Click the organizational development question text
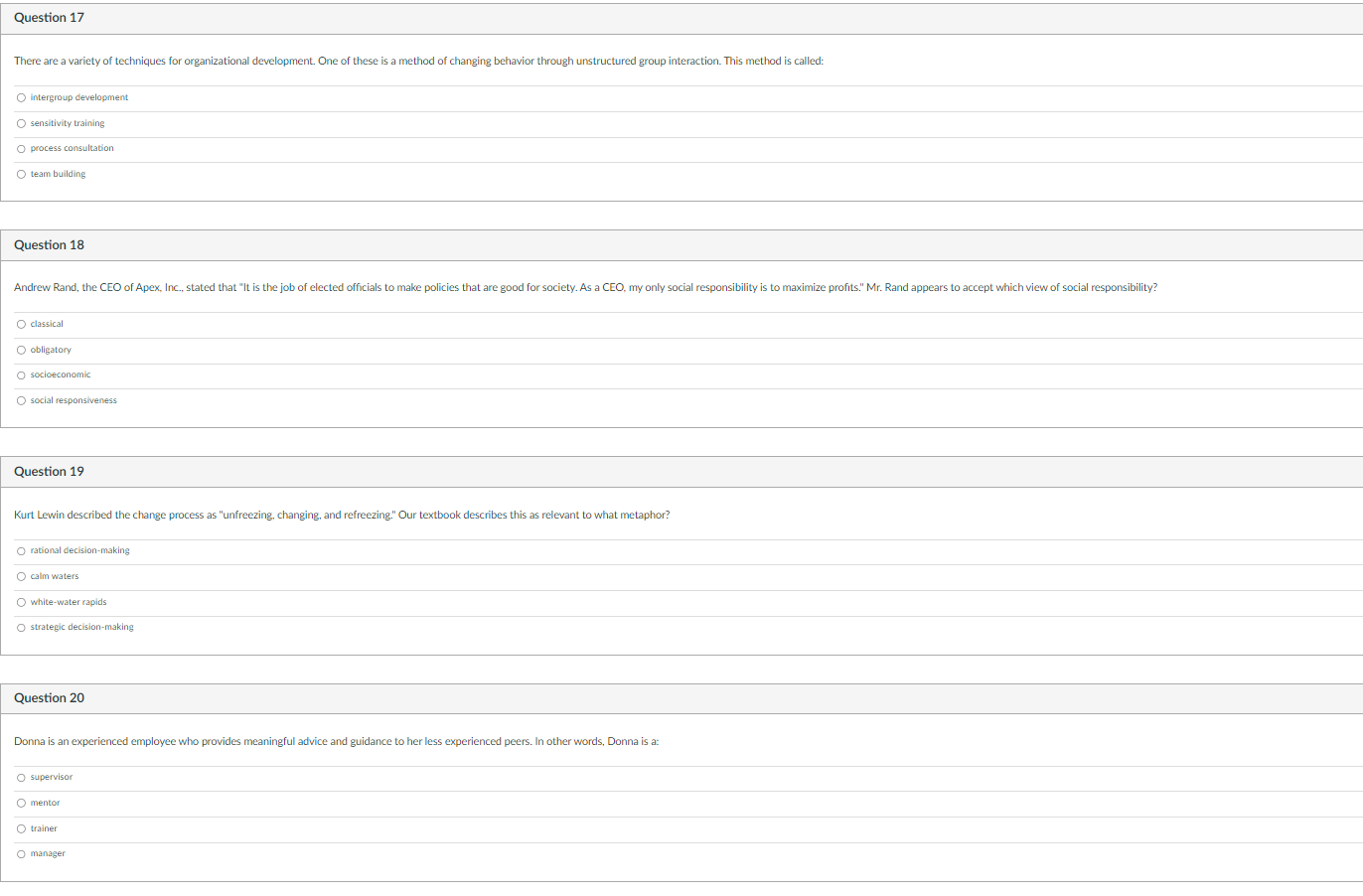1363x896 pixels. coord(418,61)
